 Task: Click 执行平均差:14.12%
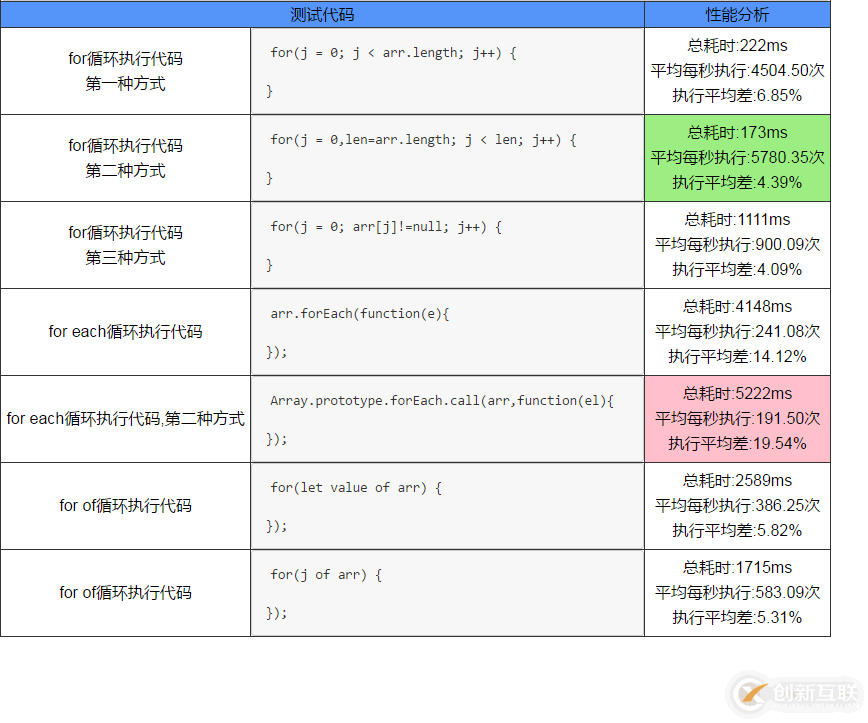(x=737, y=356)
